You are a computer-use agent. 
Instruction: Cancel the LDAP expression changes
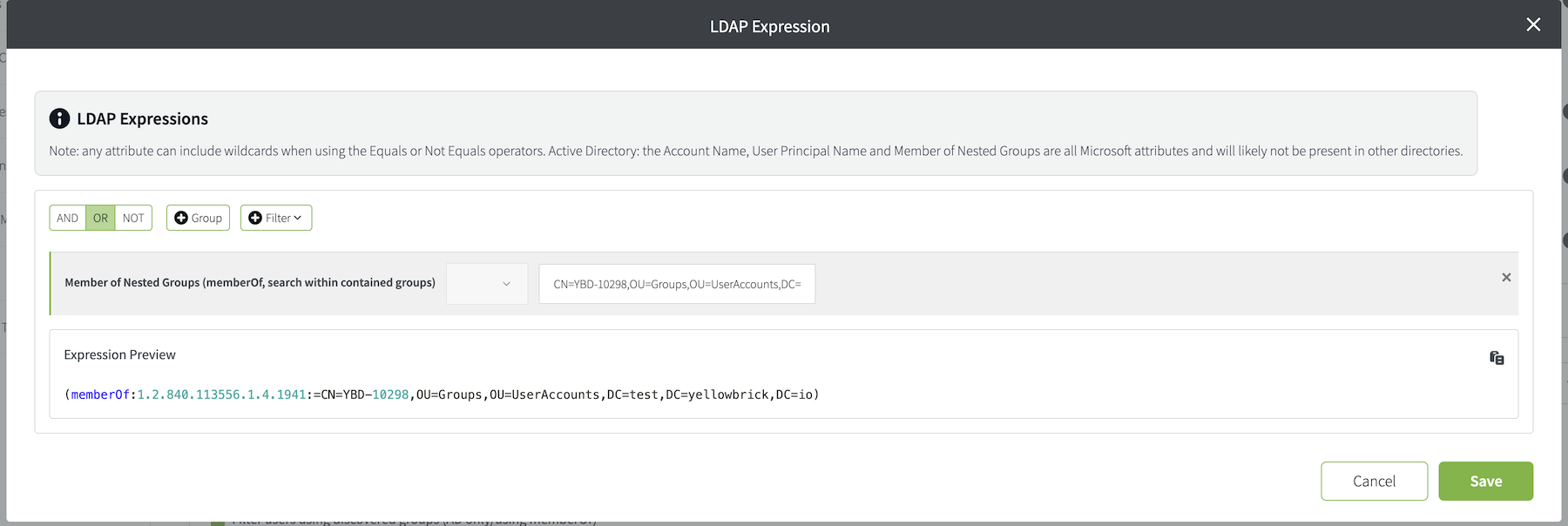pyautogui.click(x=1374, y=481)
